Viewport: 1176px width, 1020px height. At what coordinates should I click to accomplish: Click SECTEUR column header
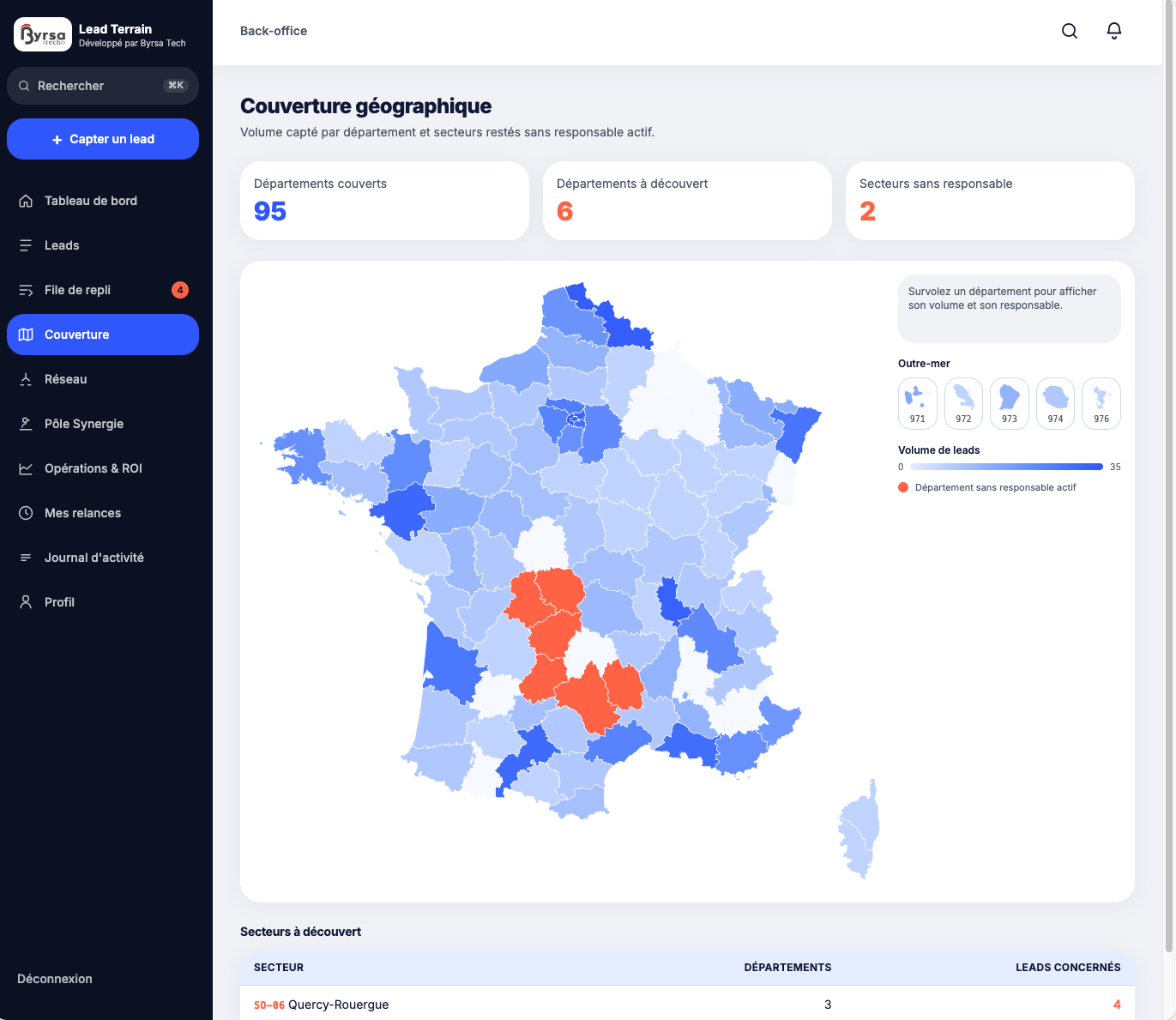[279, 968]
